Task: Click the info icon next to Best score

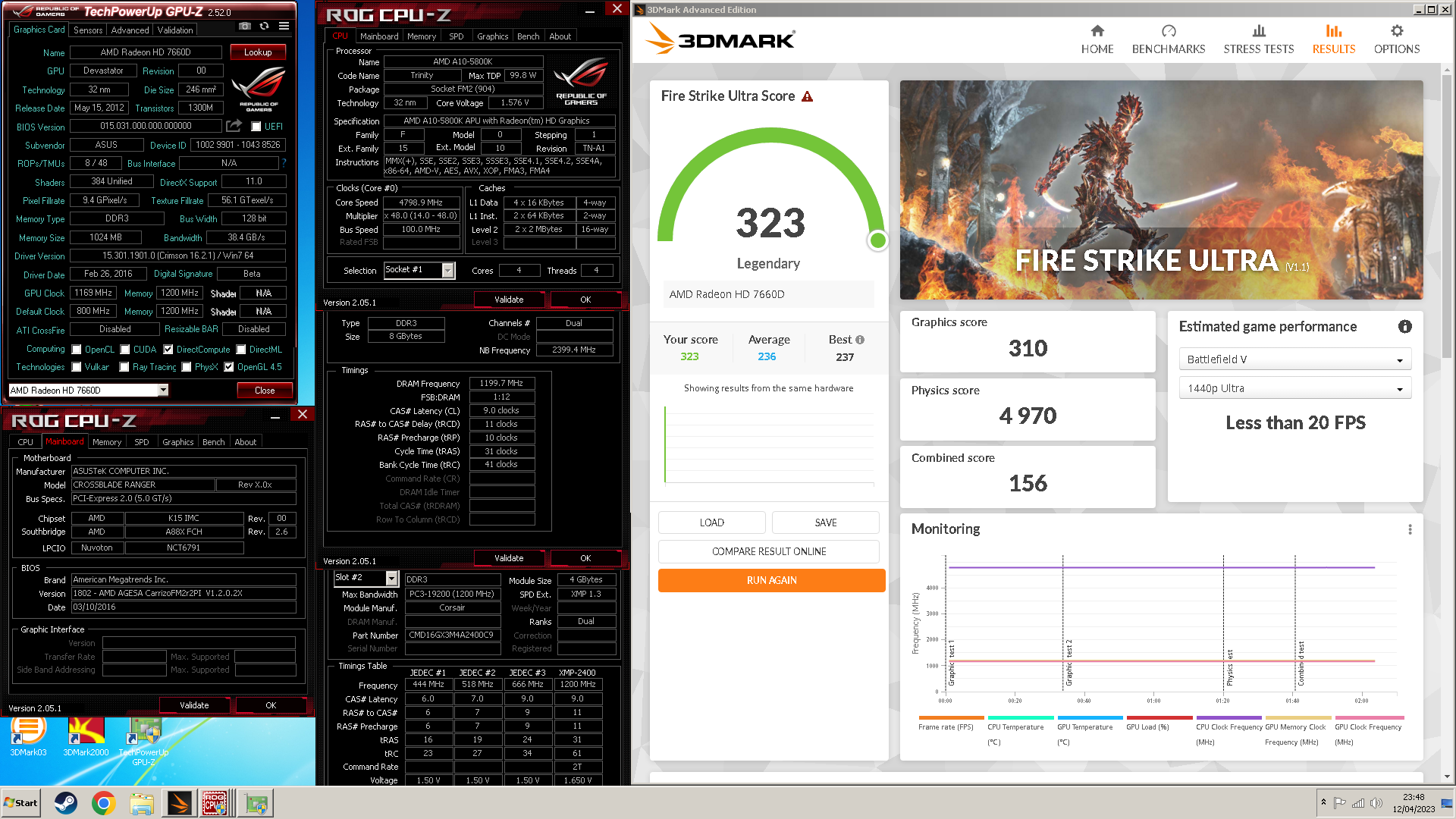Action: point(860,340)
